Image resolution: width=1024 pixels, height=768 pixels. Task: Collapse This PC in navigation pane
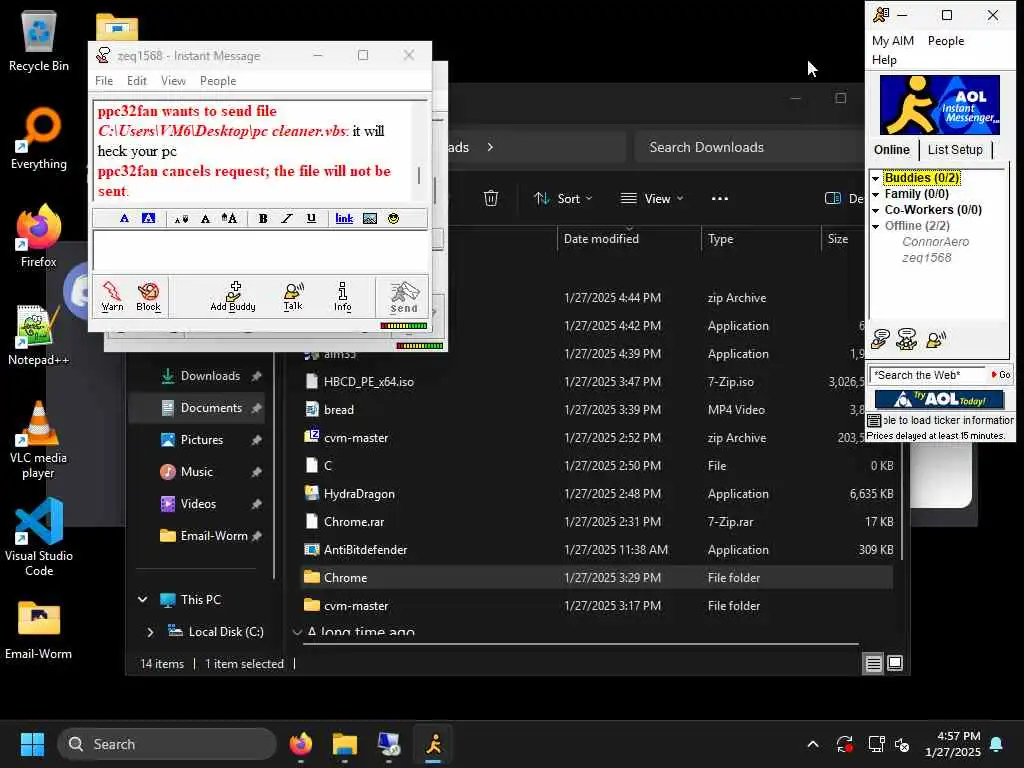coord(142,600)
